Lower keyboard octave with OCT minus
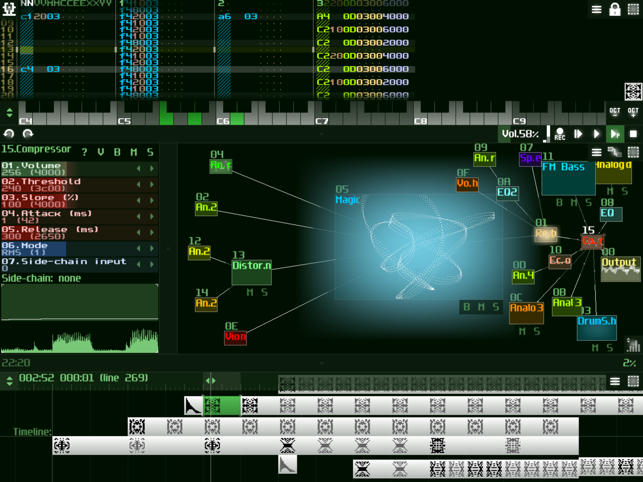 [615, 112]
